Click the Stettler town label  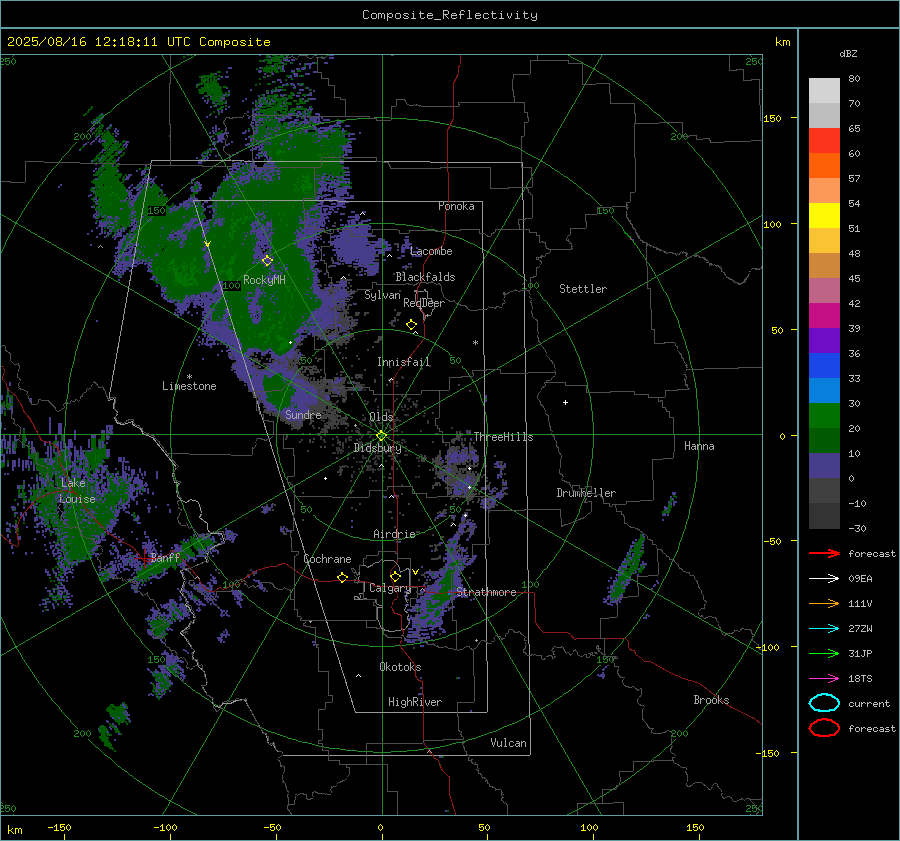pos(583,289)
